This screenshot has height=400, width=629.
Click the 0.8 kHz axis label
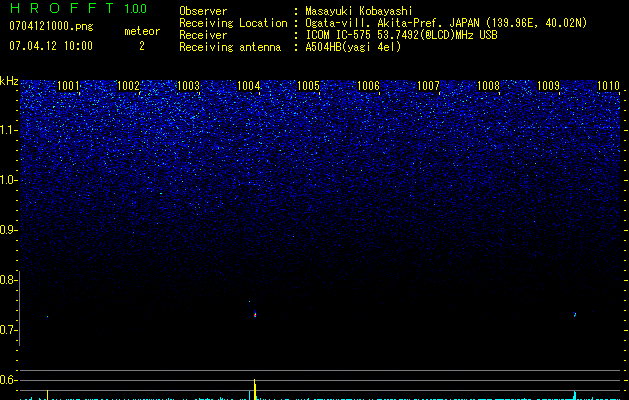coord(8,280)
